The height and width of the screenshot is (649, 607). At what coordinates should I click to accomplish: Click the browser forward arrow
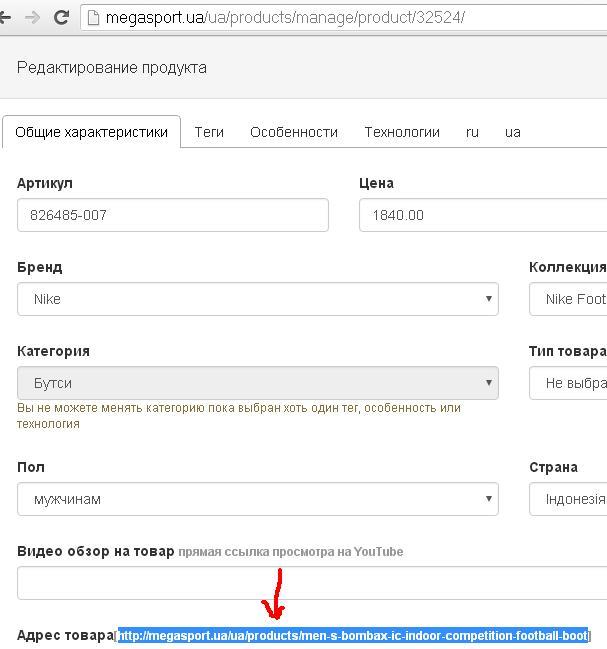[x=32, y=17]
